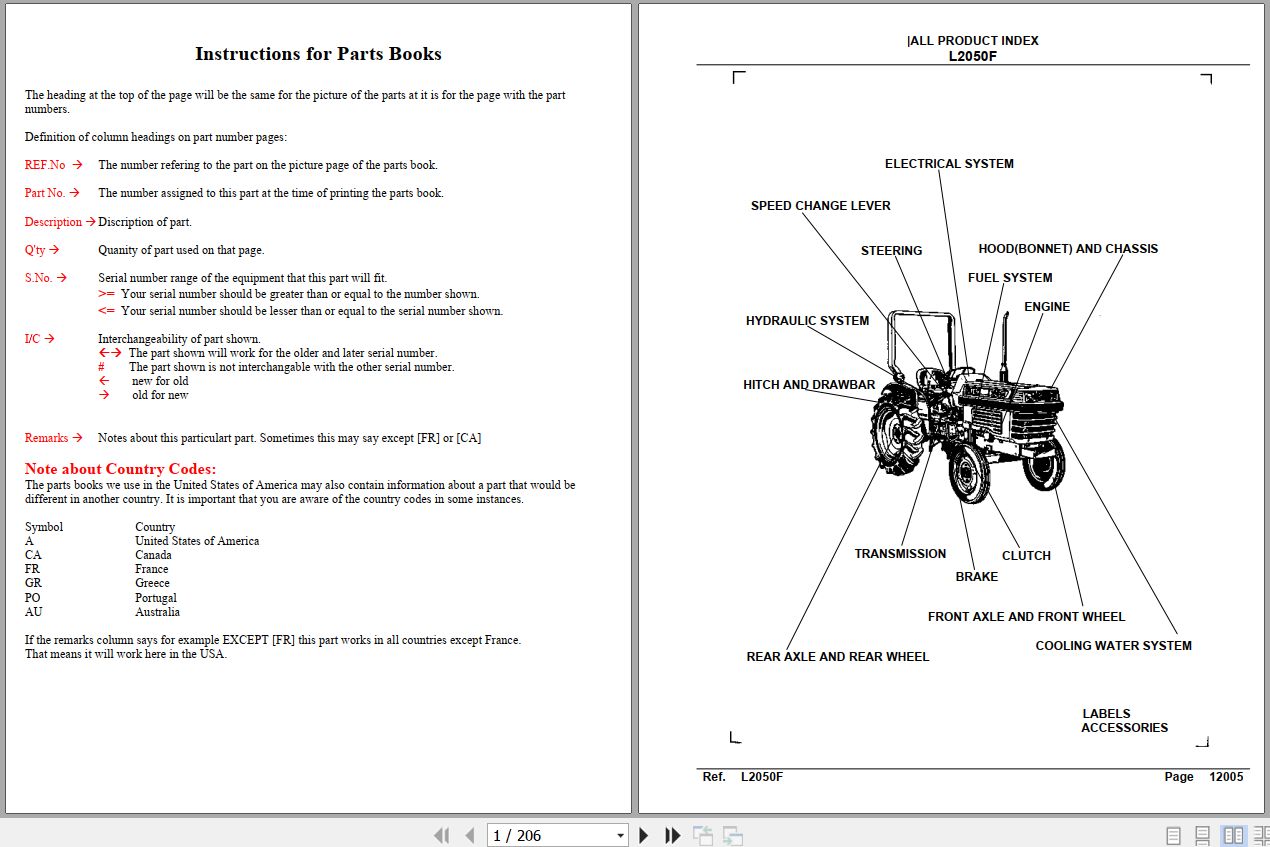Select BRAKE label

pos(977,577)
